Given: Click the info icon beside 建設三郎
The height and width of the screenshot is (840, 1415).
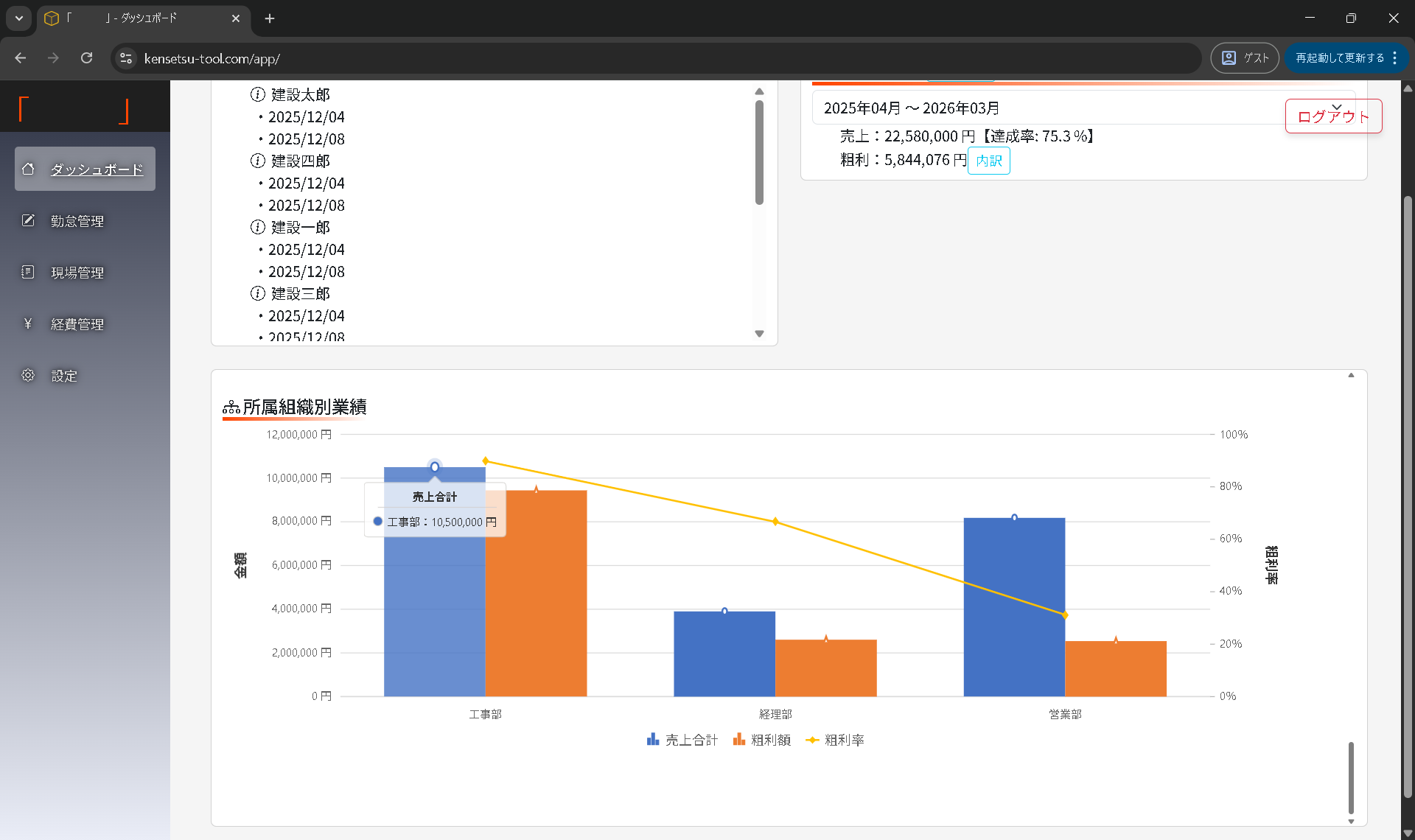Looking at the screenshot, I should click(256, 293).
